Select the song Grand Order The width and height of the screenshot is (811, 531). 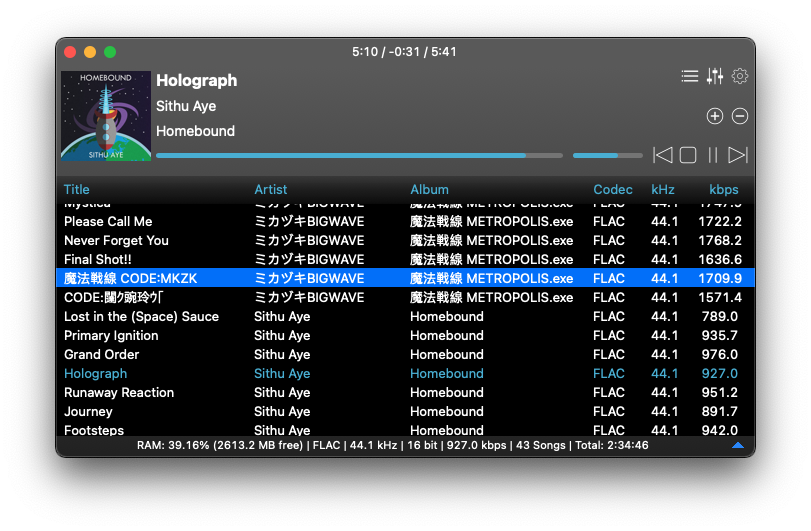[406, 354]
